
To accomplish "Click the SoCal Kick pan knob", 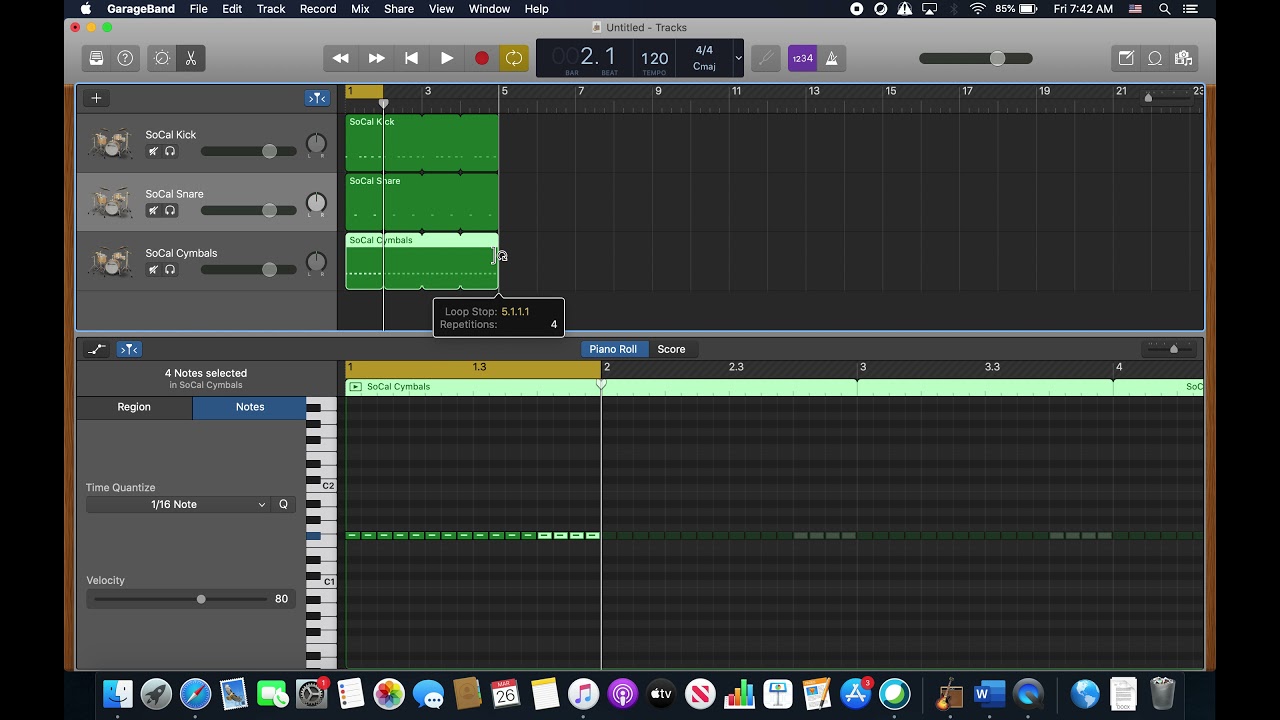I will (x=316, y=144).
